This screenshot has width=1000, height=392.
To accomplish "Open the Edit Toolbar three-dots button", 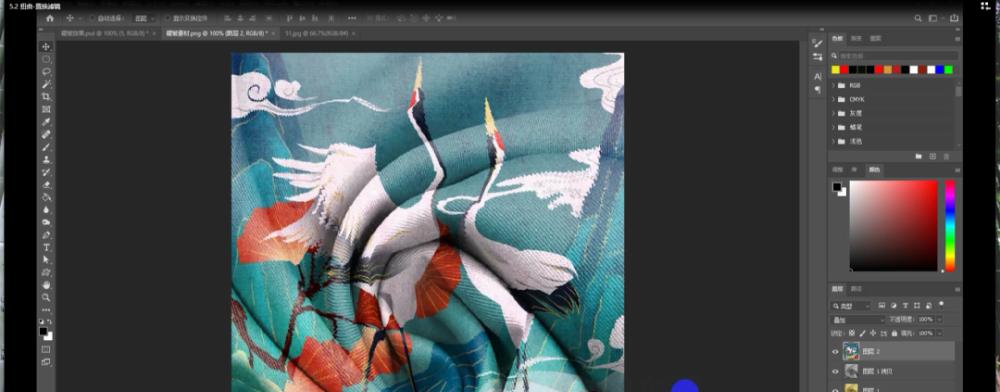I will (x=46, y=310).
